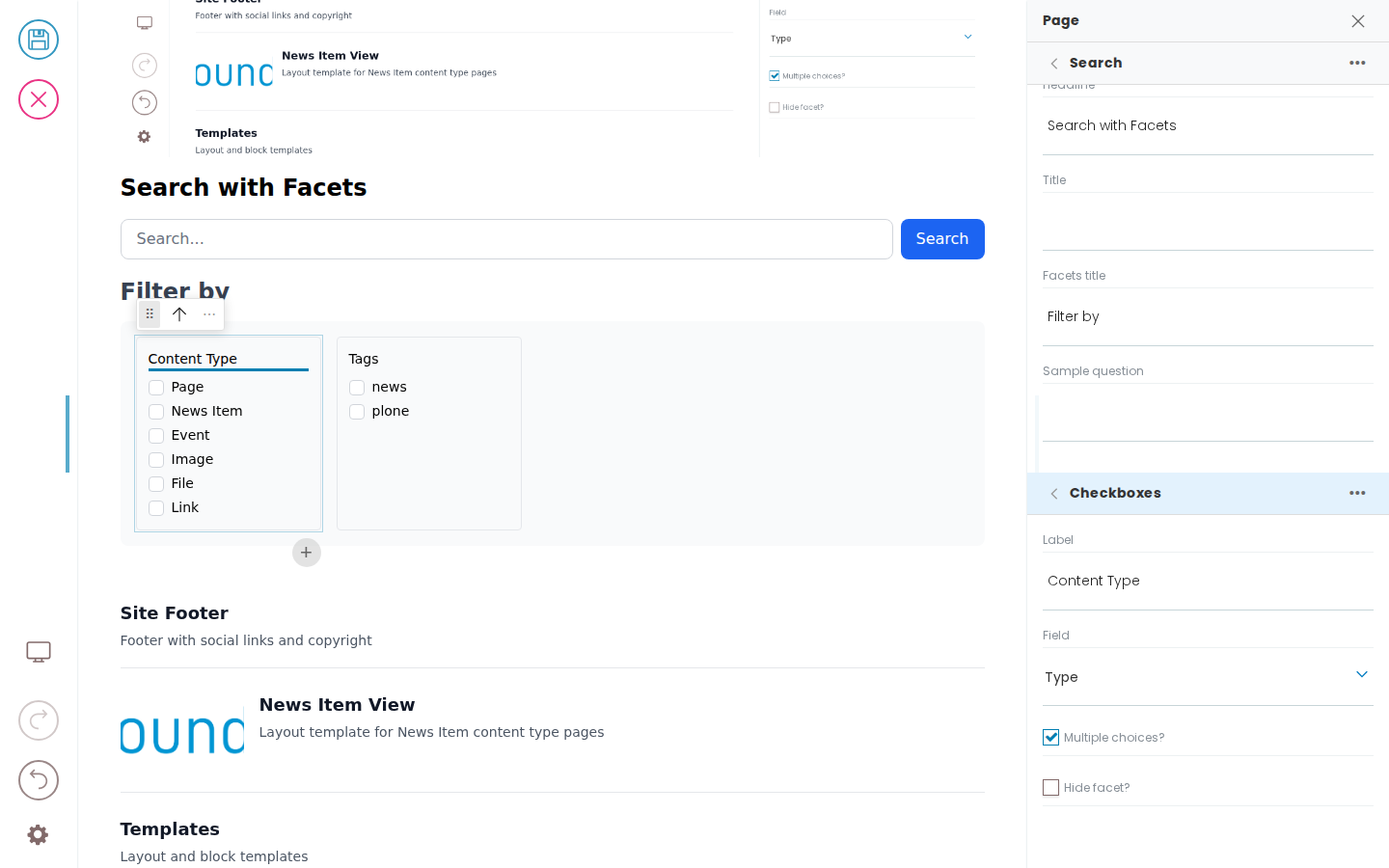Add a new facet with plus button
Screen dimensions: 1389x868
point(307,553)
